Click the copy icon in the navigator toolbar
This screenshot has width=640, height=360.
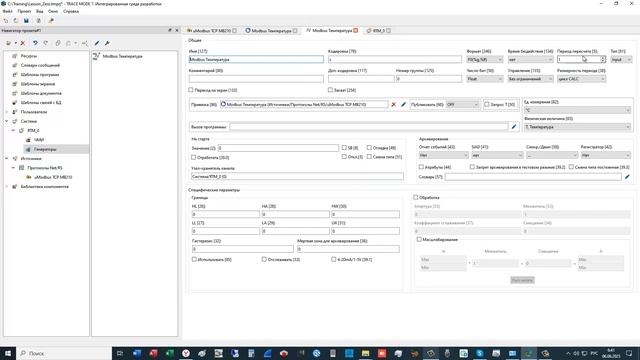58,43
